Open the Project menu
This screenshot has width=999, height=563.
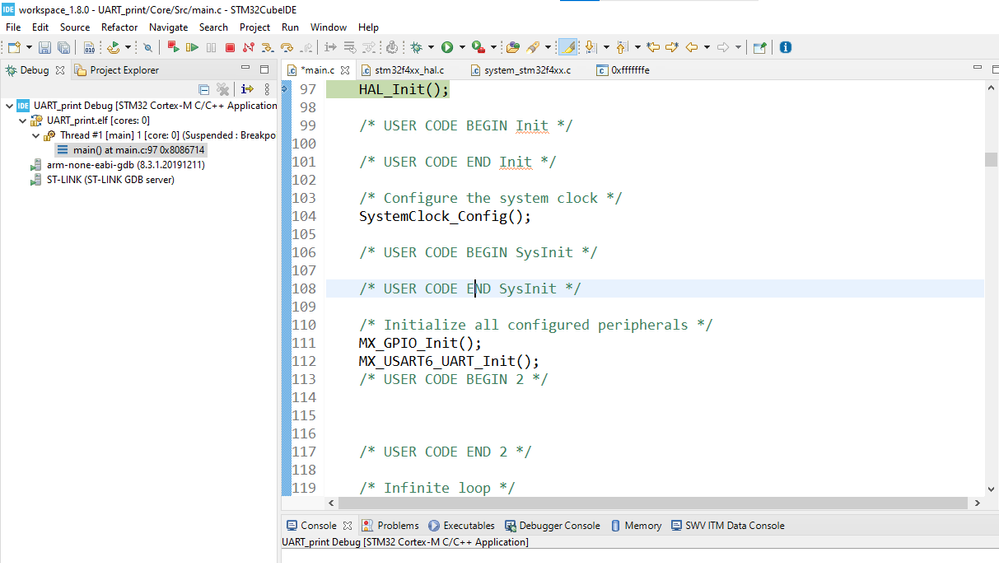pos(255,27)
